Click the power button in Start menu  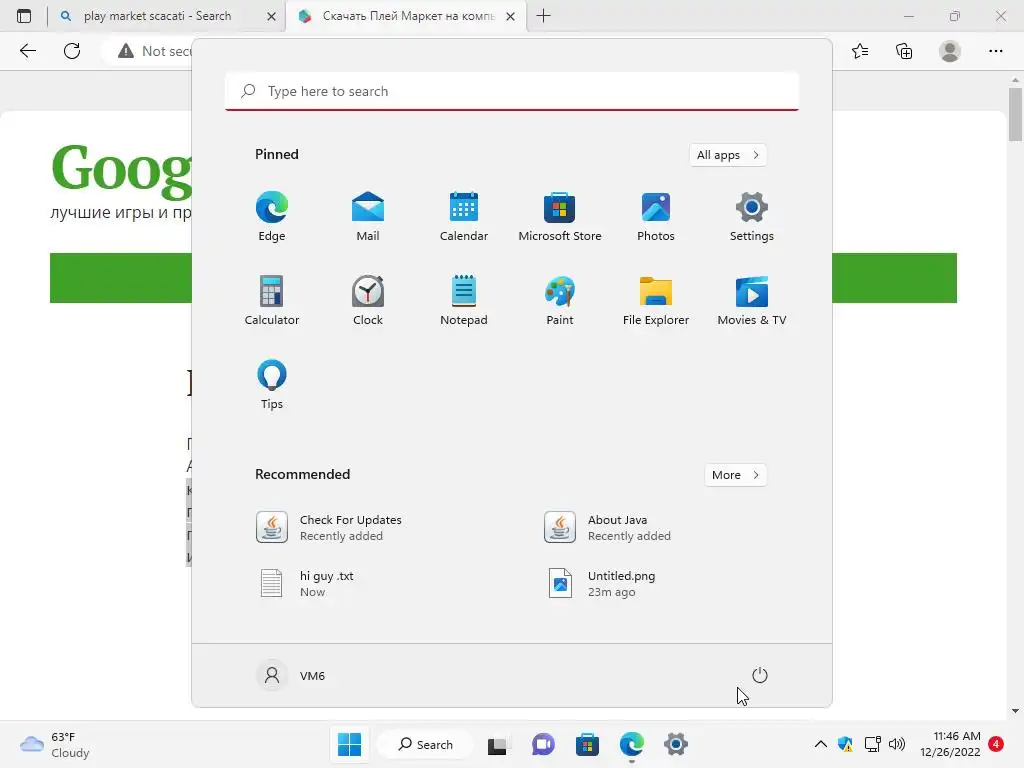pos(760,675)
